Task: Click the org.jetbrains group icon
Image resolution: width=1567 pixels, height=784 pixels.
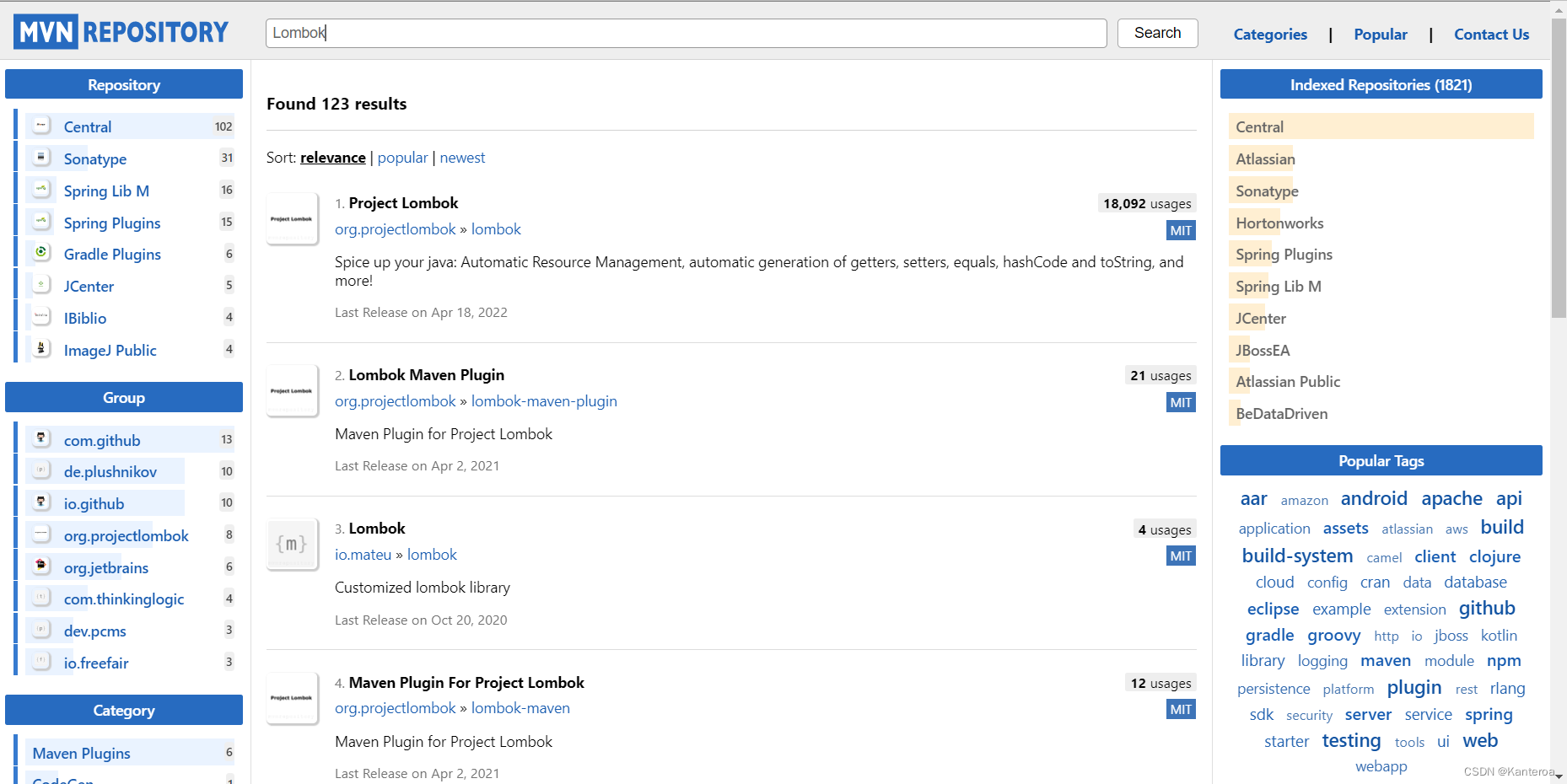Action: [x=41, y=566]
